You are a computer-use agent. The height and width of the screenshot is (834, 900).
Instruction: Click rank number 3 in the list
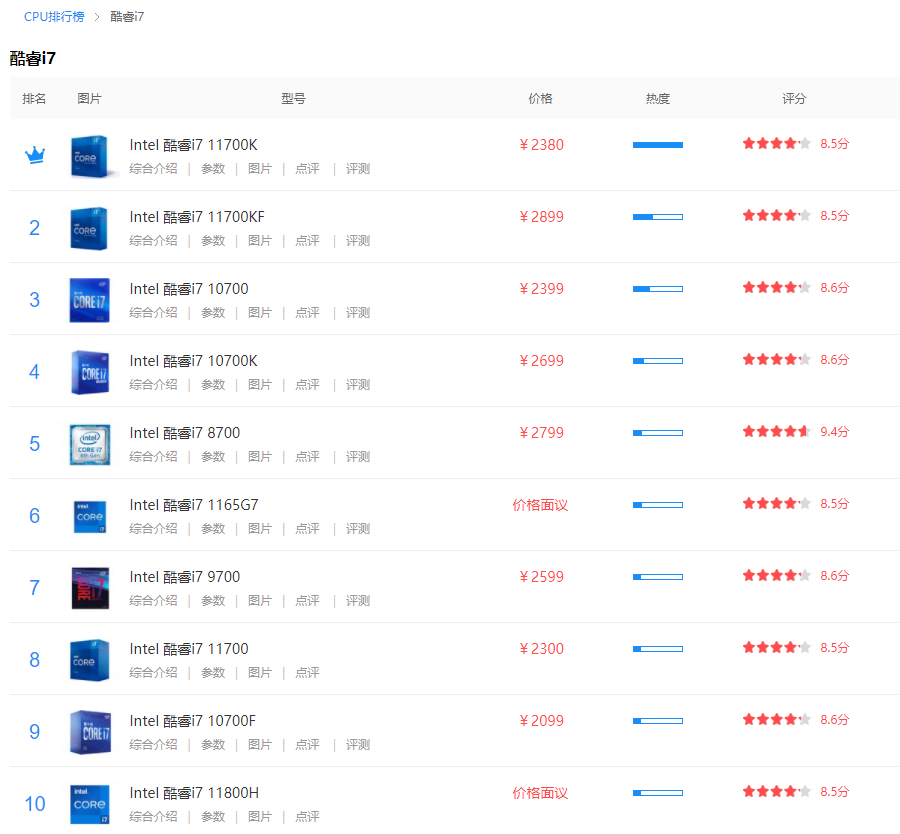tap(35, 300)
